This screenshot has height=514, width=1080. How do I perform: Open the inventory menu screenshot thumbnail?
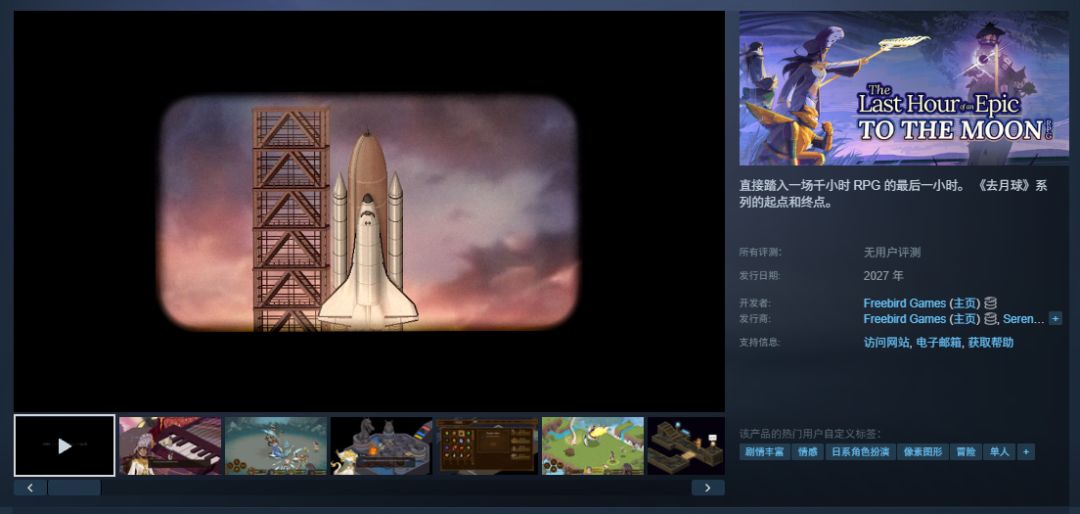pyautogui.click(x=487, y=446)
